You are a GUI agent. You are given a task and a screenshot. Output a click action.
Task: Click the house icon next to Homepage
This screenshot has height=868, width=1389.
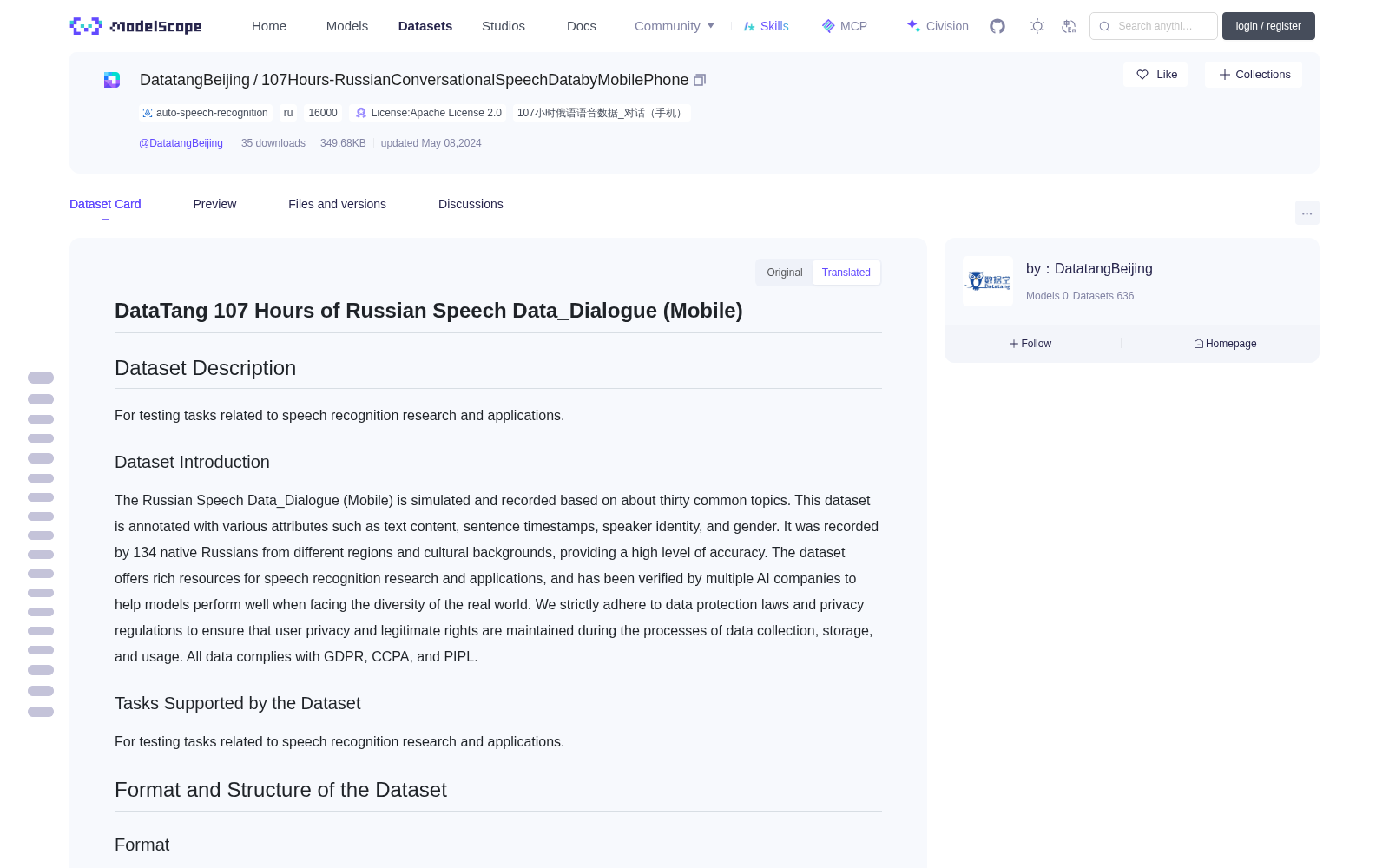tap(1199, 344)
